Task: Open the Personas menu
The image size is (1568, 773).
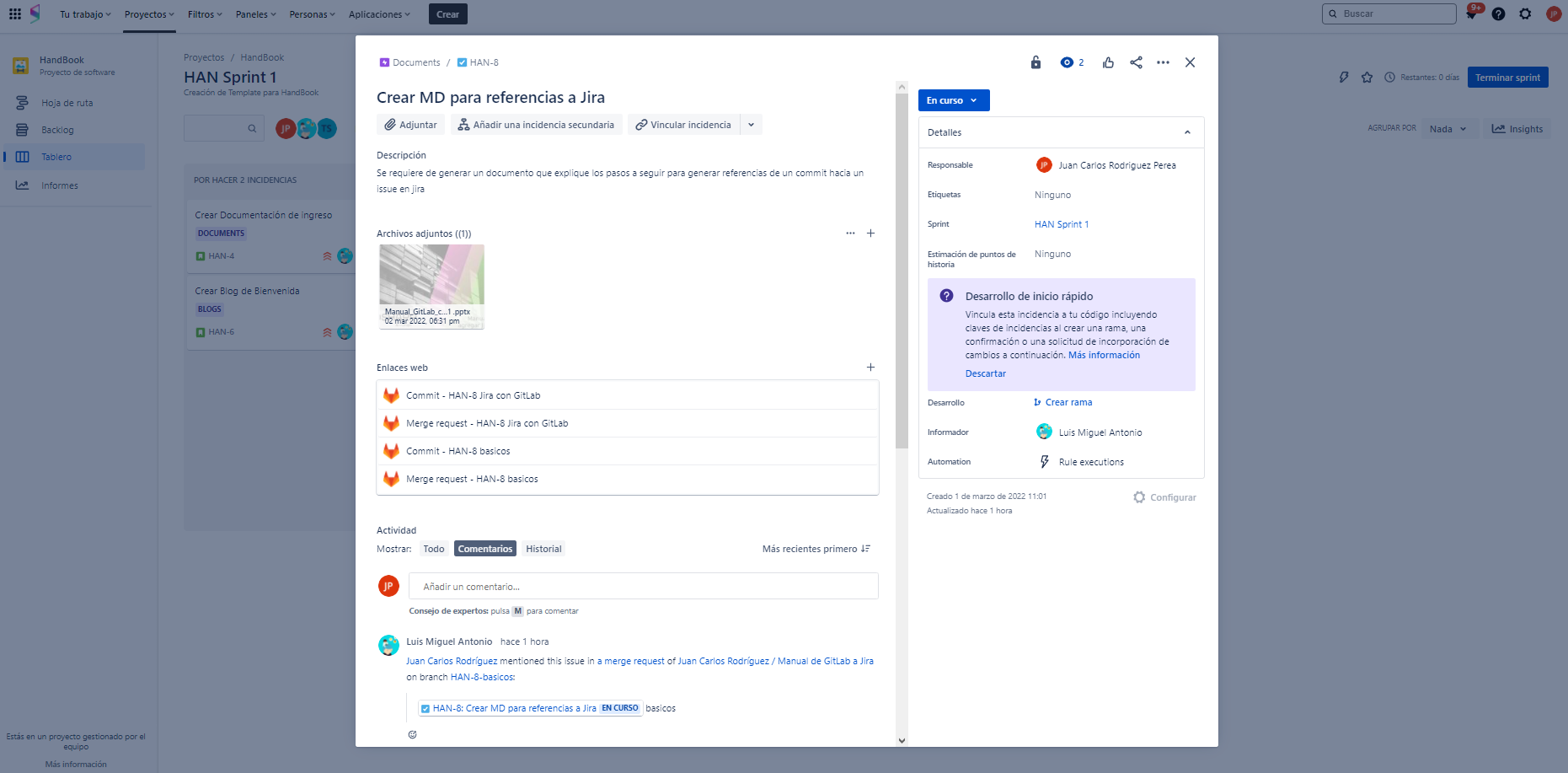Action: point(312,14)
